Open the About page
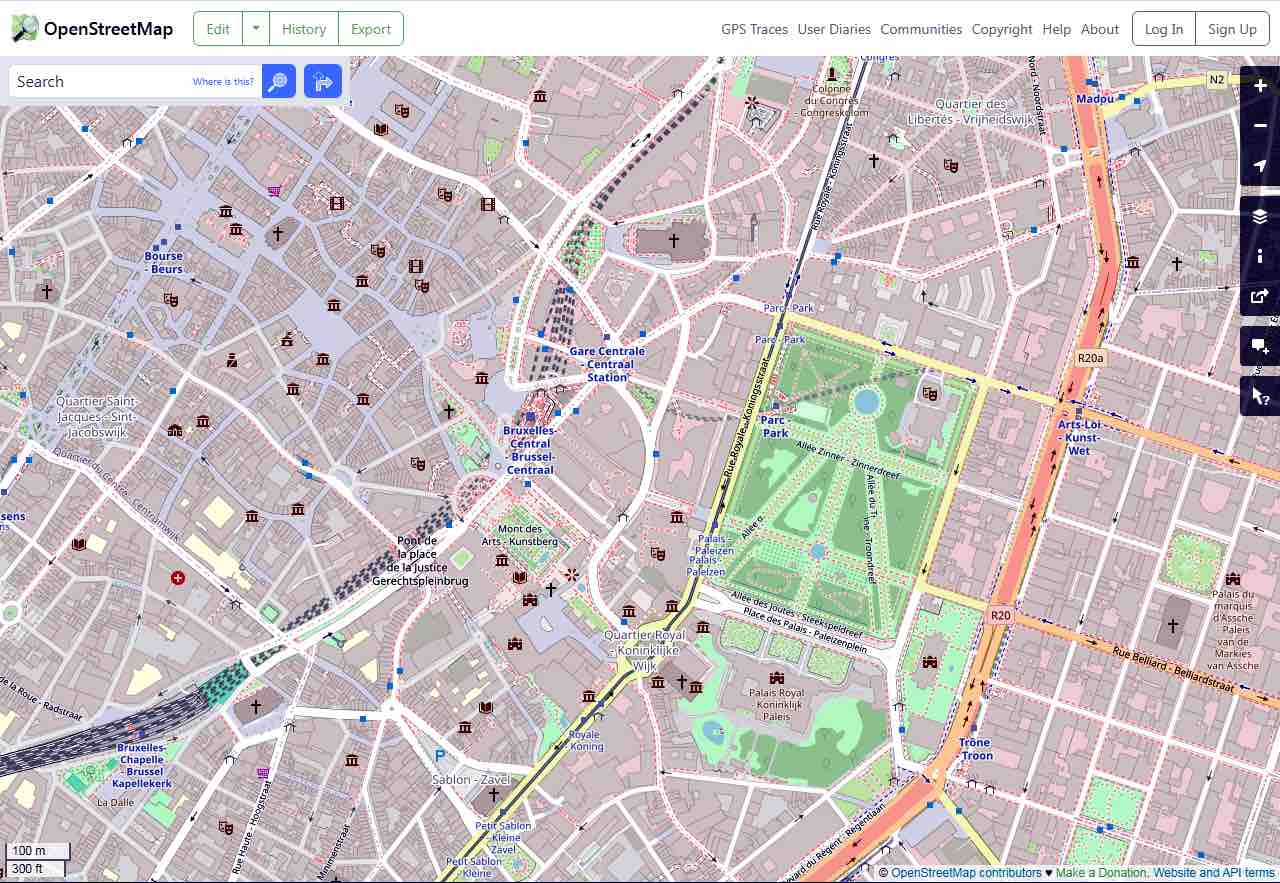 click(x=1100, y=29)
